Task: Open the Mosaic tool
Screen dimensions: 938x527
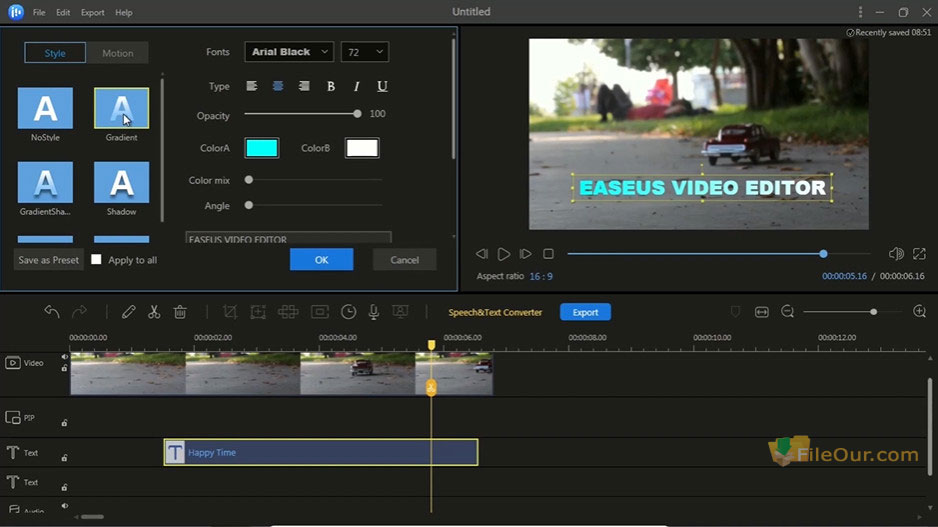Action: (288, 312)
